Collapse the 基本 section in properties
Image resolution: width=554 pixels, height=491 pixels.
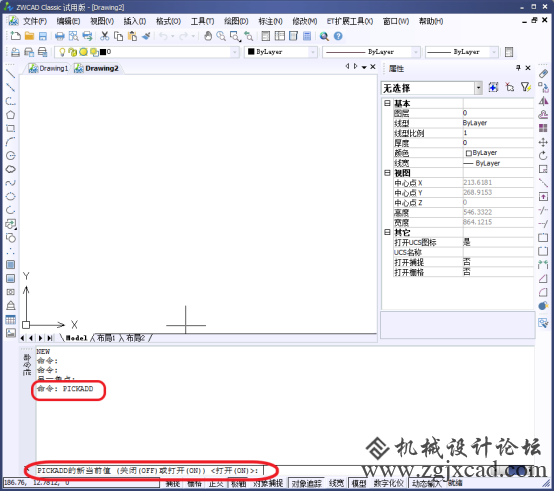point(387,103)
